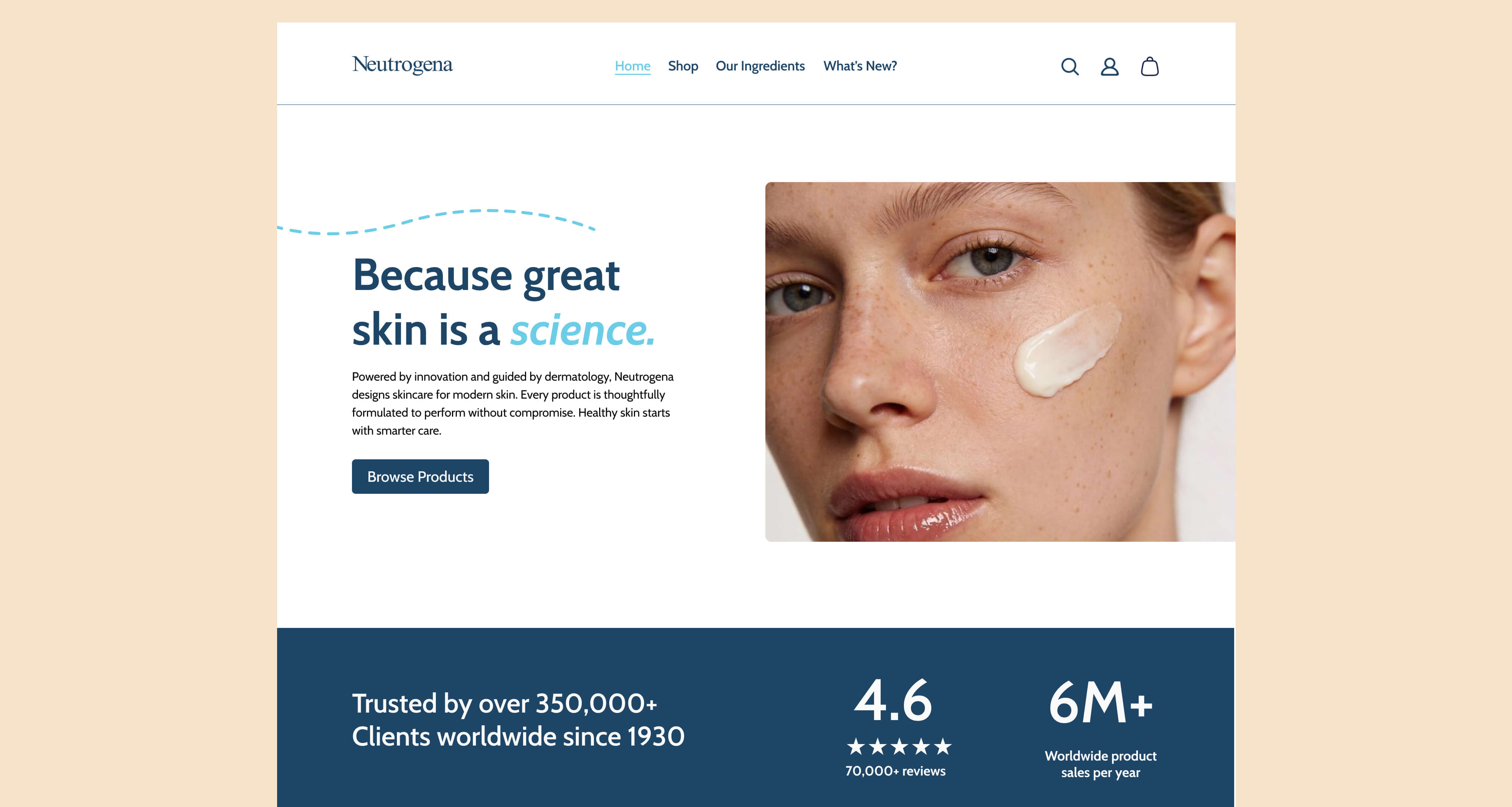Click the 70,000+ reviews text
This screenshot has width=1512, height=807.
(895, 771)
